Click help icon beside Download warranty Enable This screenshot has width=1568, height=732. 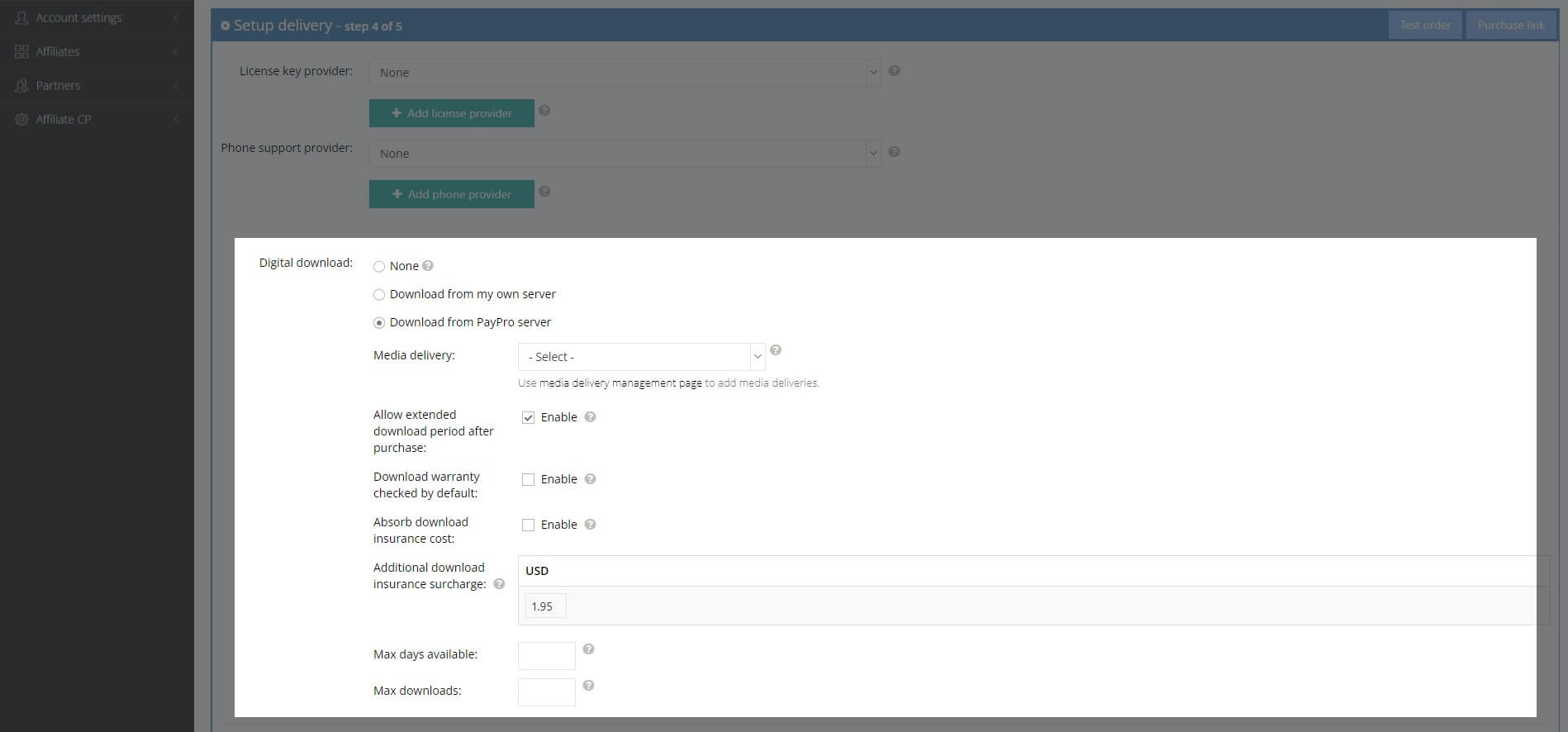(x=590, y=479)
